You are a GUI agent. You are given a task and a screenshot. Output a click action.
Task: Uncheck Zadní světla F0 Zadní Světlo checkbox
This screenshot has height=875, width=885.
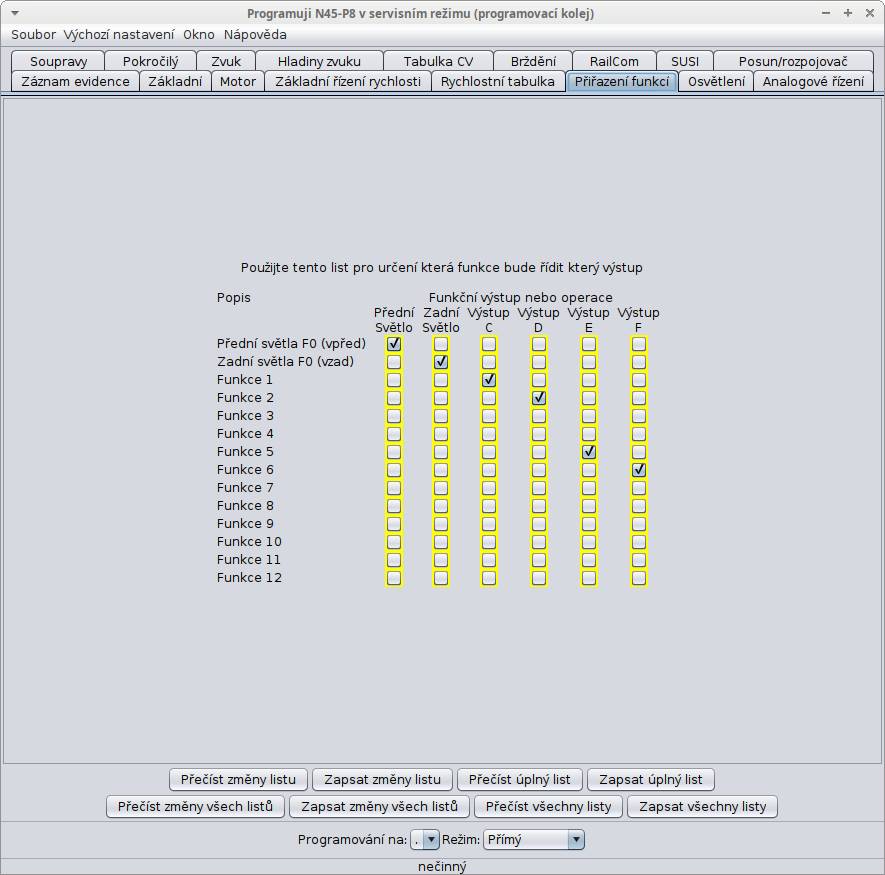(x=441, y=362)
